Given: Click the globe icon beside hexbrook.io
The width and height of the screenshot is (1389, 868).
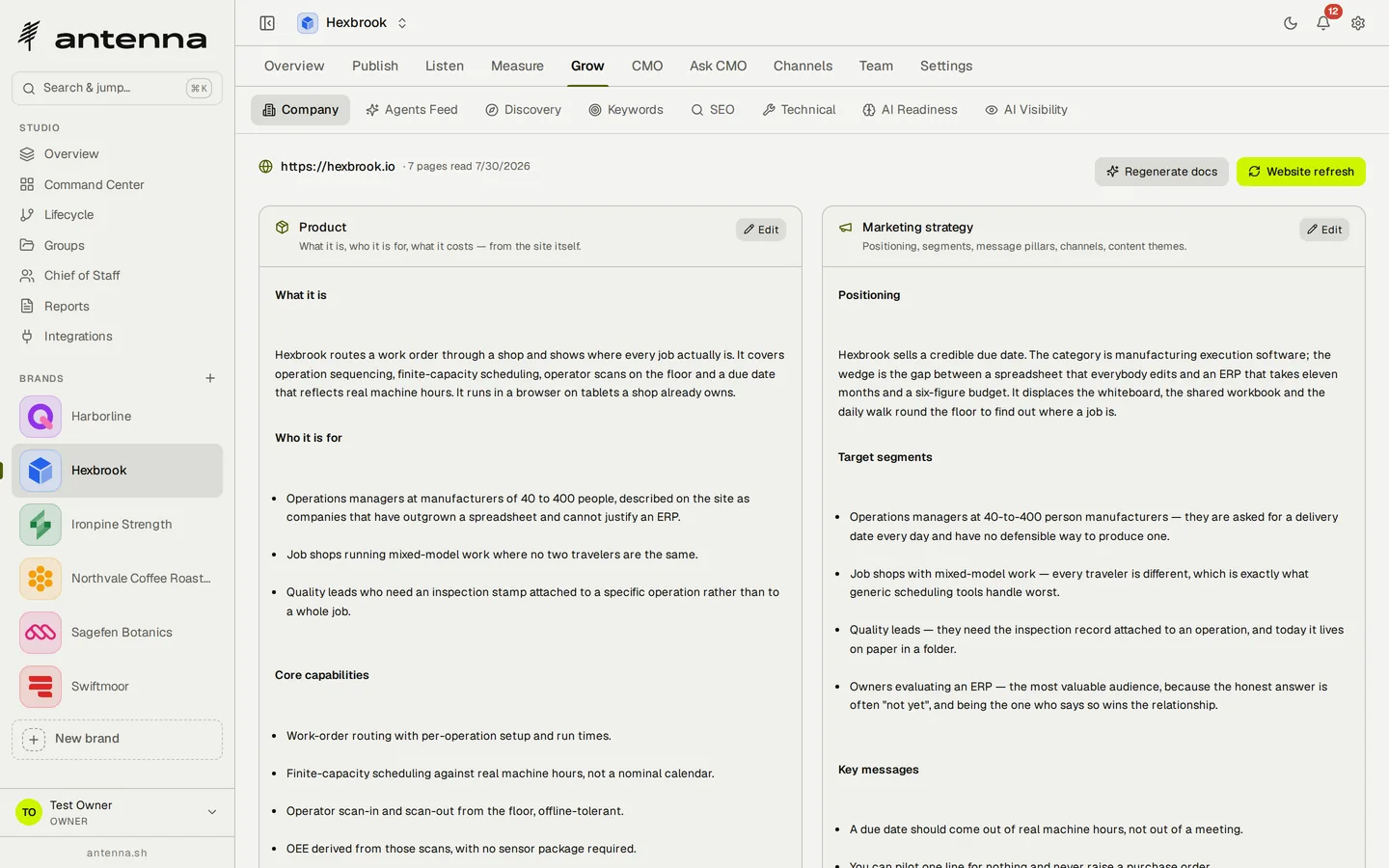Looking at the screenshot, I should coord(266,167).
